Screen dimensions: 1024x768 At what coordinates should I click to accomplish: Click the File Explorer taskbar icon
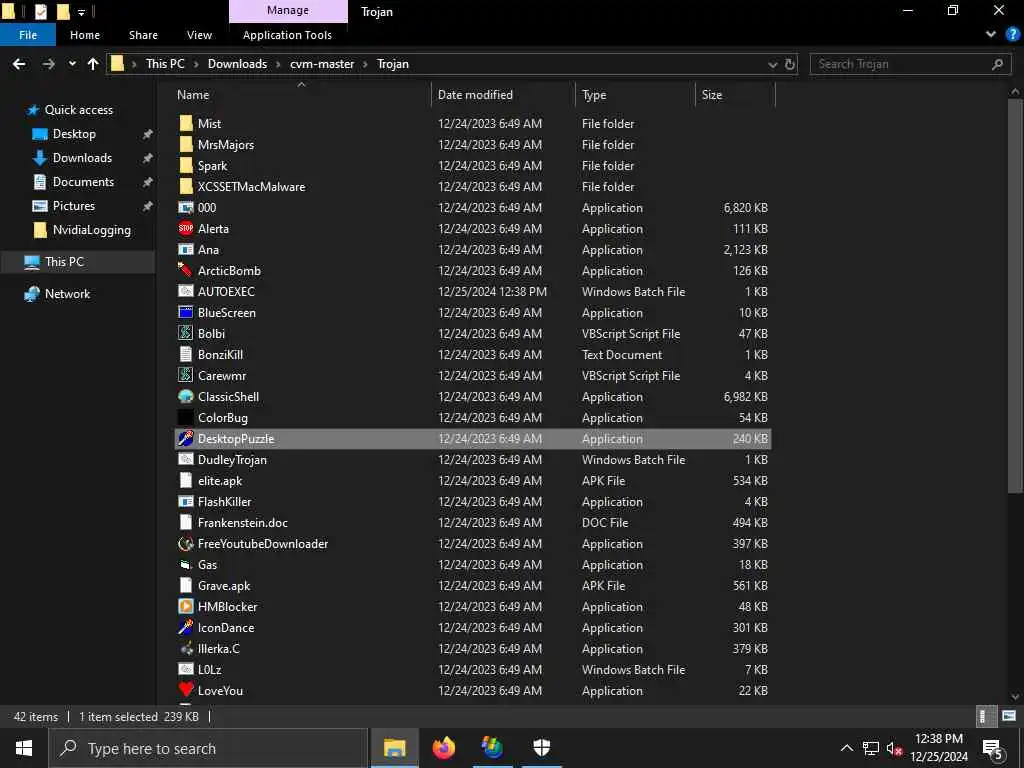(x=394, y=748)
